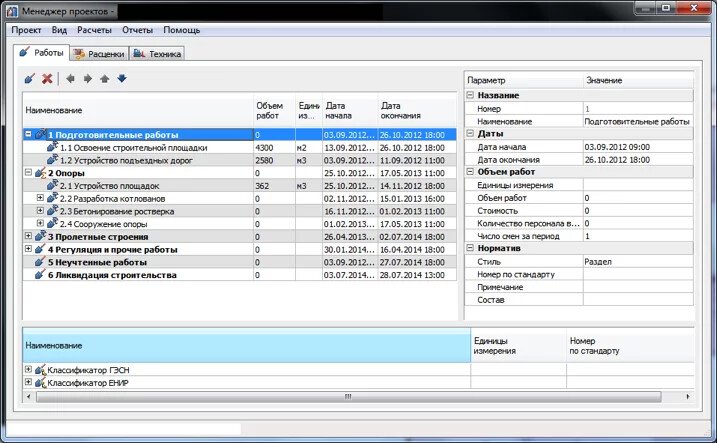Collapse the Даты property group
Image resolution: width=717 pixels, height=443 pixels.
(x=471, y=134)
